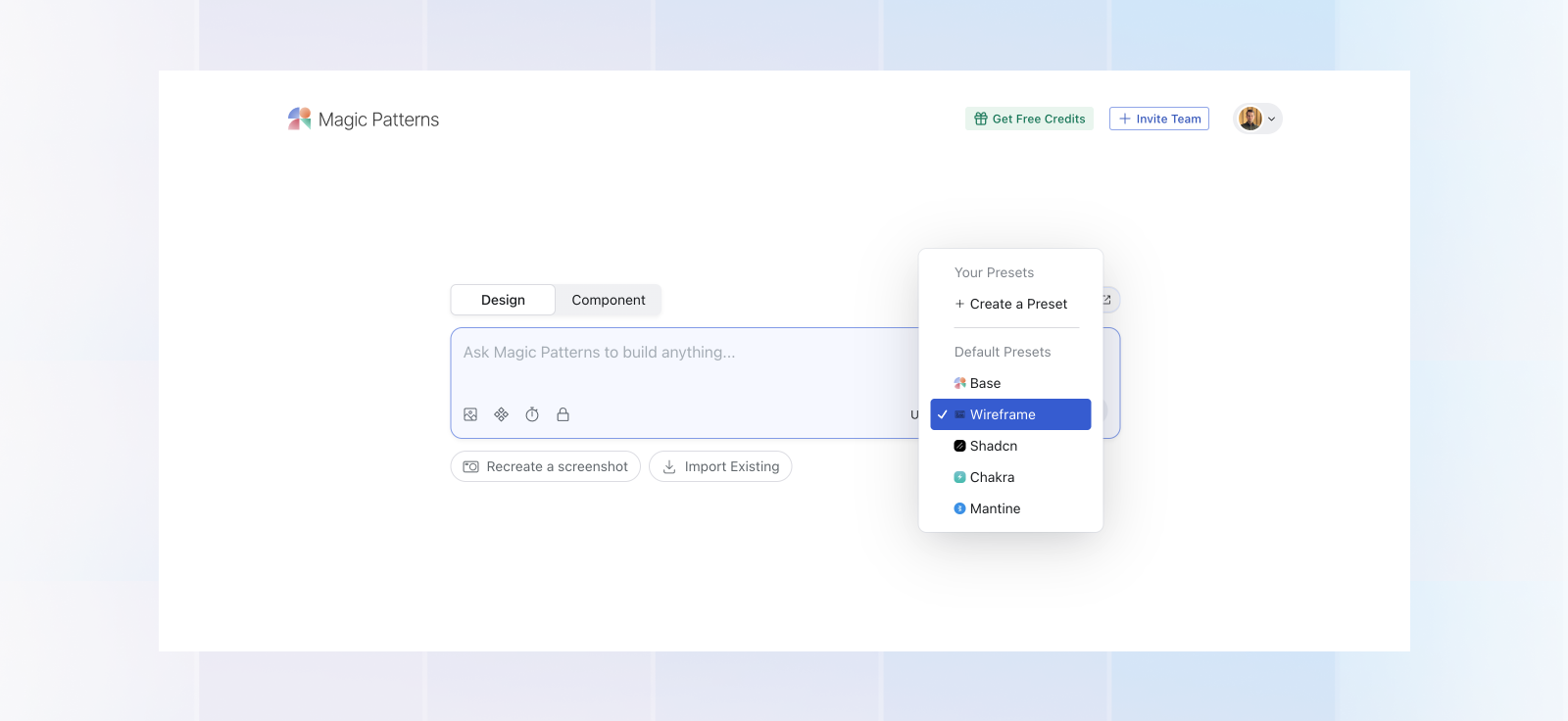Screen dimensions: 1568x721
Task: Click the Magic Patterns title text
Action: click(x=378, y=120)
